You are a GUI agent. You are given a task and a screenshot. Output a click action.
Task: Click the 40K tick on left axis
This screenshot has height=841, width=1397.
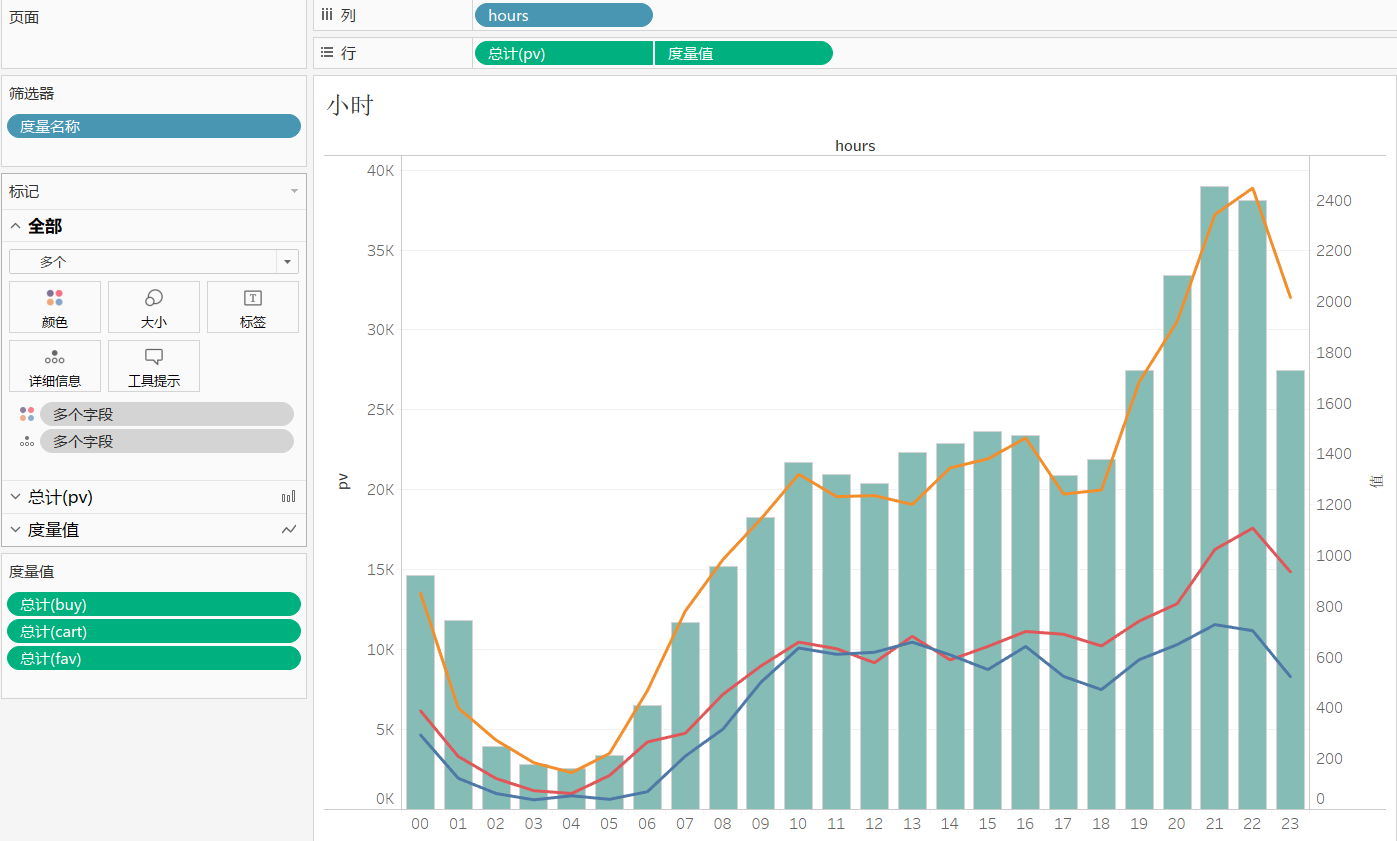pyautogui.click(x=381, y=170)
